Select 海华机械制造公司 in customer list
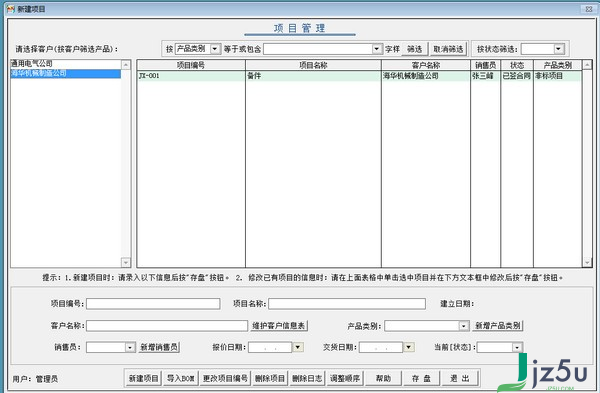The image size is (600, 393). [x=65, y=73]
